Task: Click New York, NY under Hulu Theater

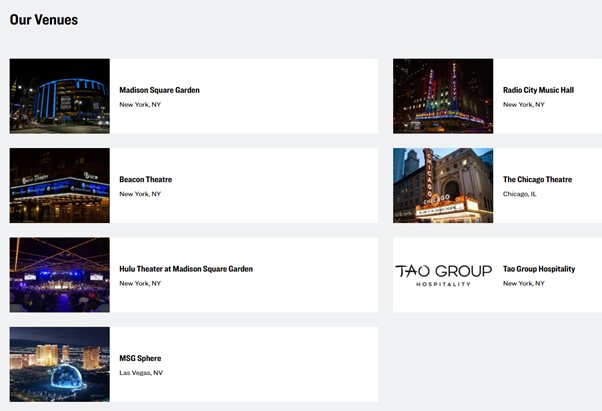Action: tap(140, 283)
